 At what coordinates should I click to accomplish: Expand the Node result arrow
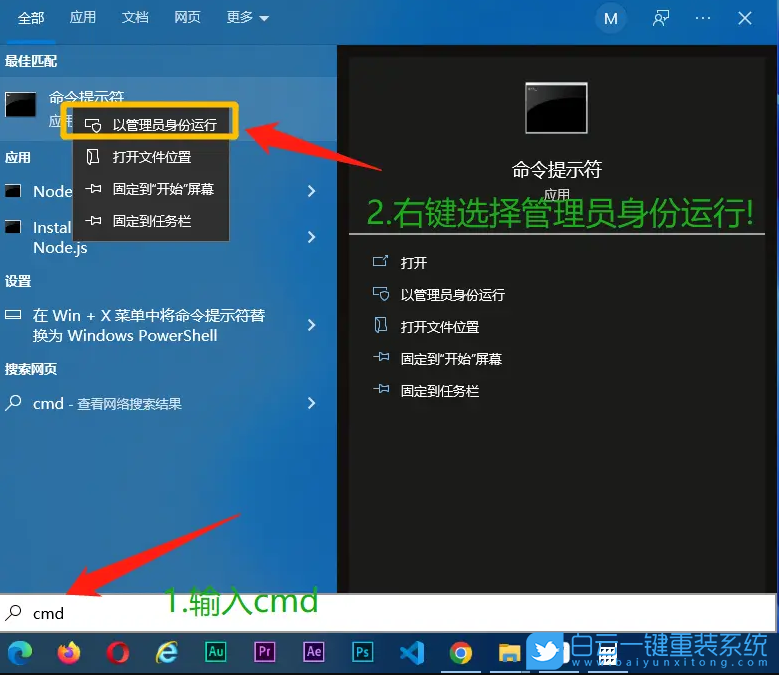point(312,191)
